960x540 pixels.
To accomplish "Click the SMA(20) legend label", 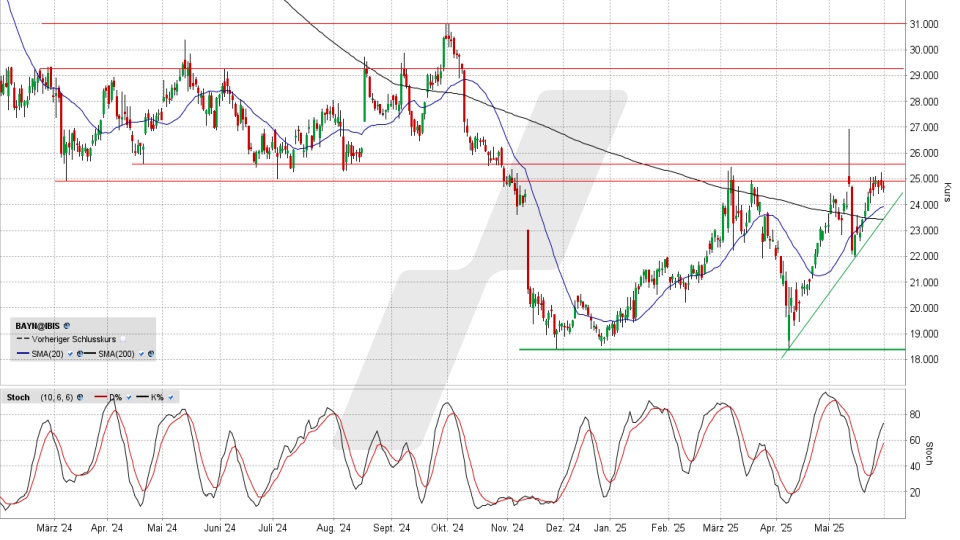I will coord(47,354).
